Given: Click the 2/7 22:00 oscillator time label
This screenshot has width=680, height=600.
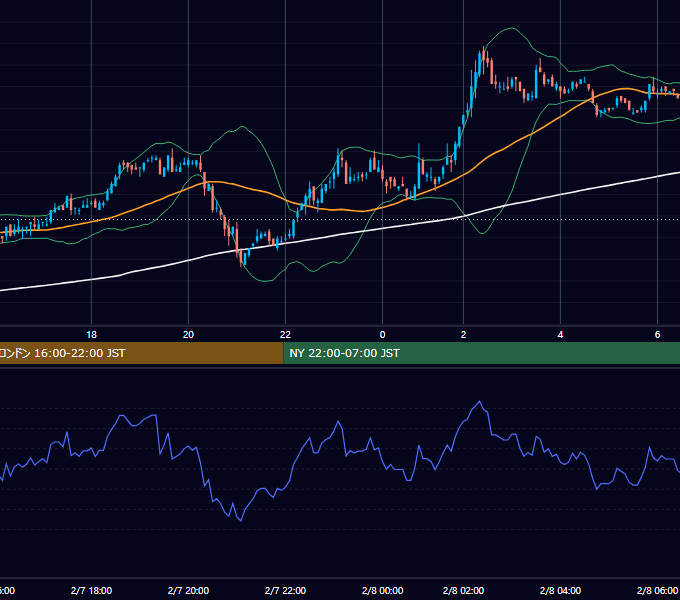Looking at the screenshot, I should (x=285, y=590).
